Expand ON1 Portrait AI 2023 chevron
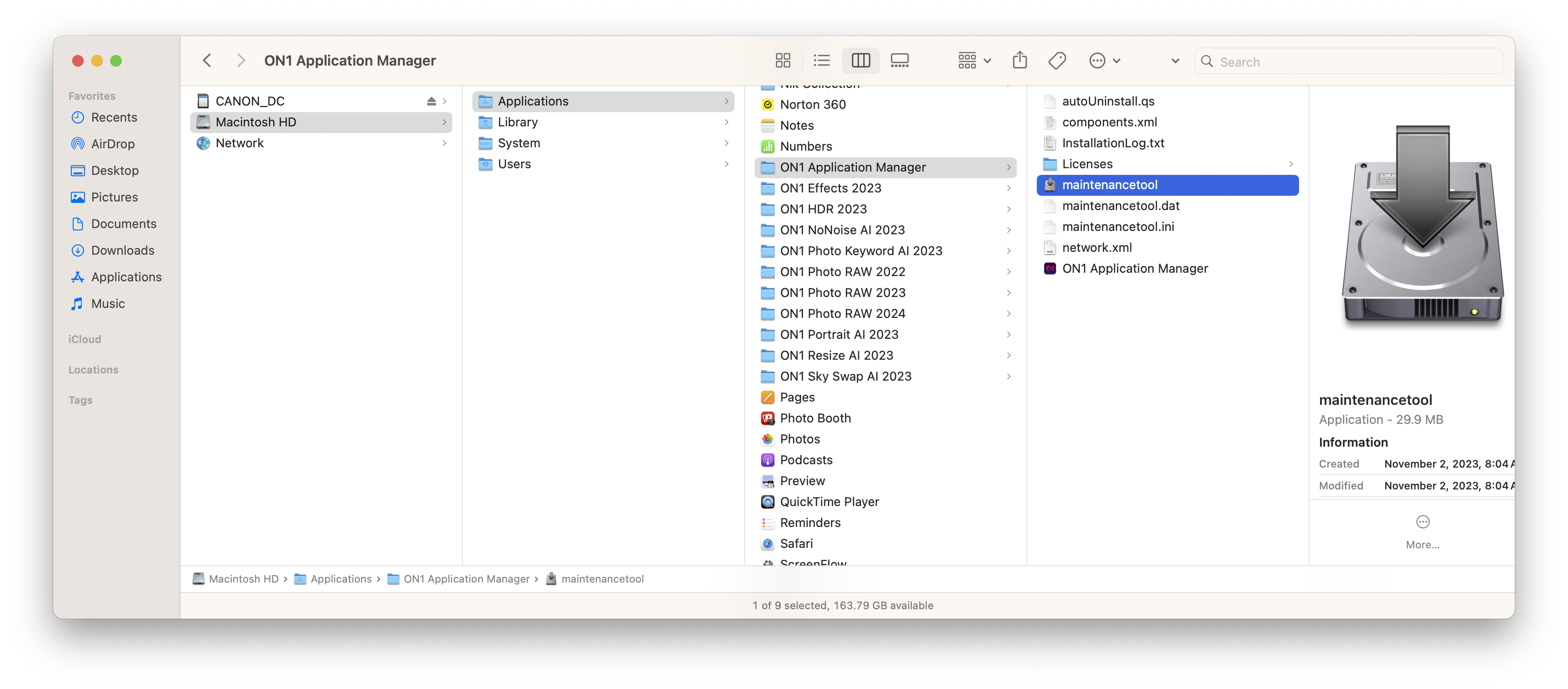This screenshot has height=689, width=1568. pyautogui.click(x=1009, y=334)
